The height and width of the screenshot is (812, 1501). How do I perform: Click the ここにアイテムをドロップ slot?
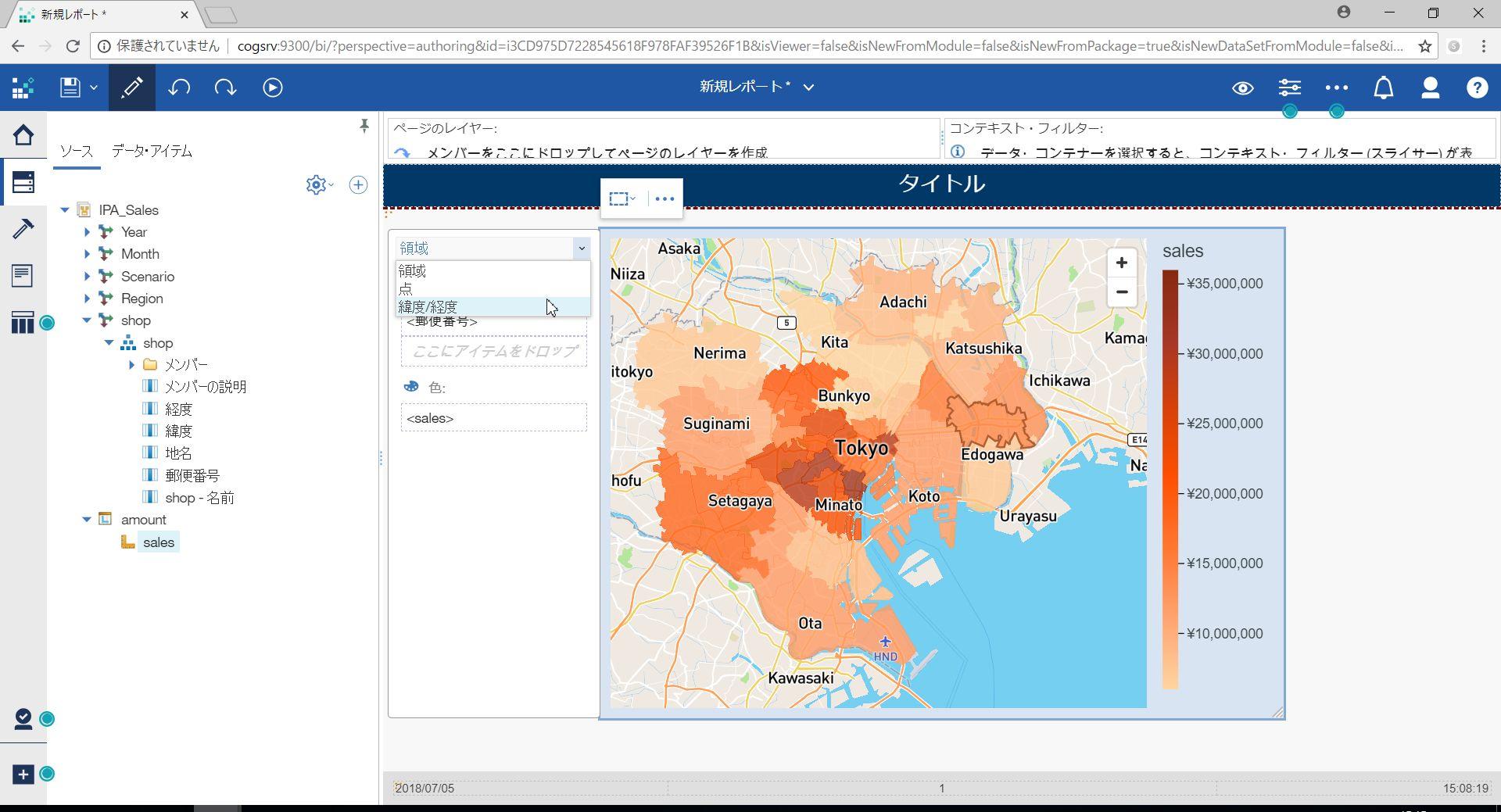[x=494, y=352]
